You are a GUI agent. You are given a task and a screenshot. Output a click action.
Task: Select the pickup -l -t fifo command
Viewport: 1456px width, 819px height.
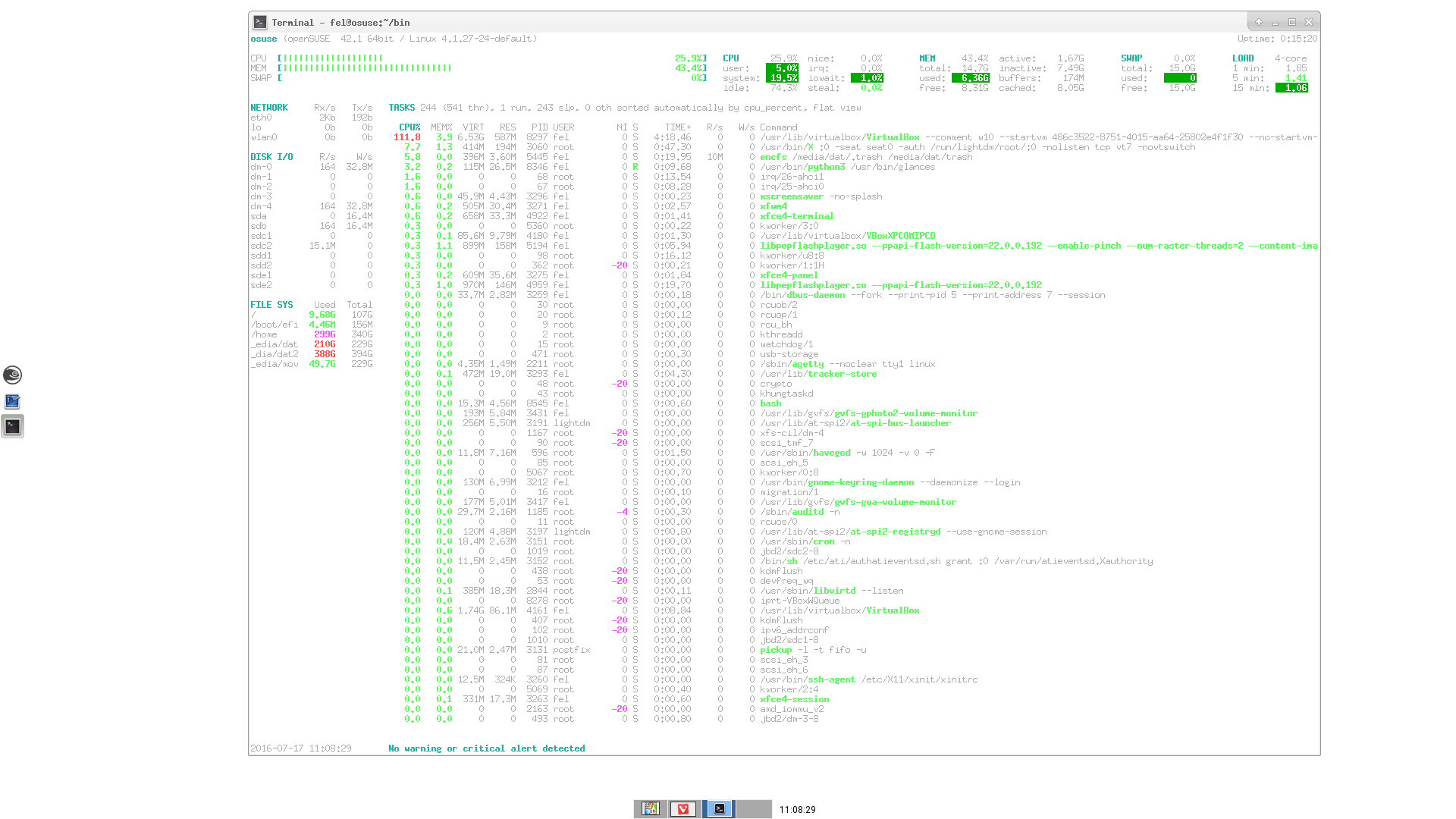click(813, 650)
